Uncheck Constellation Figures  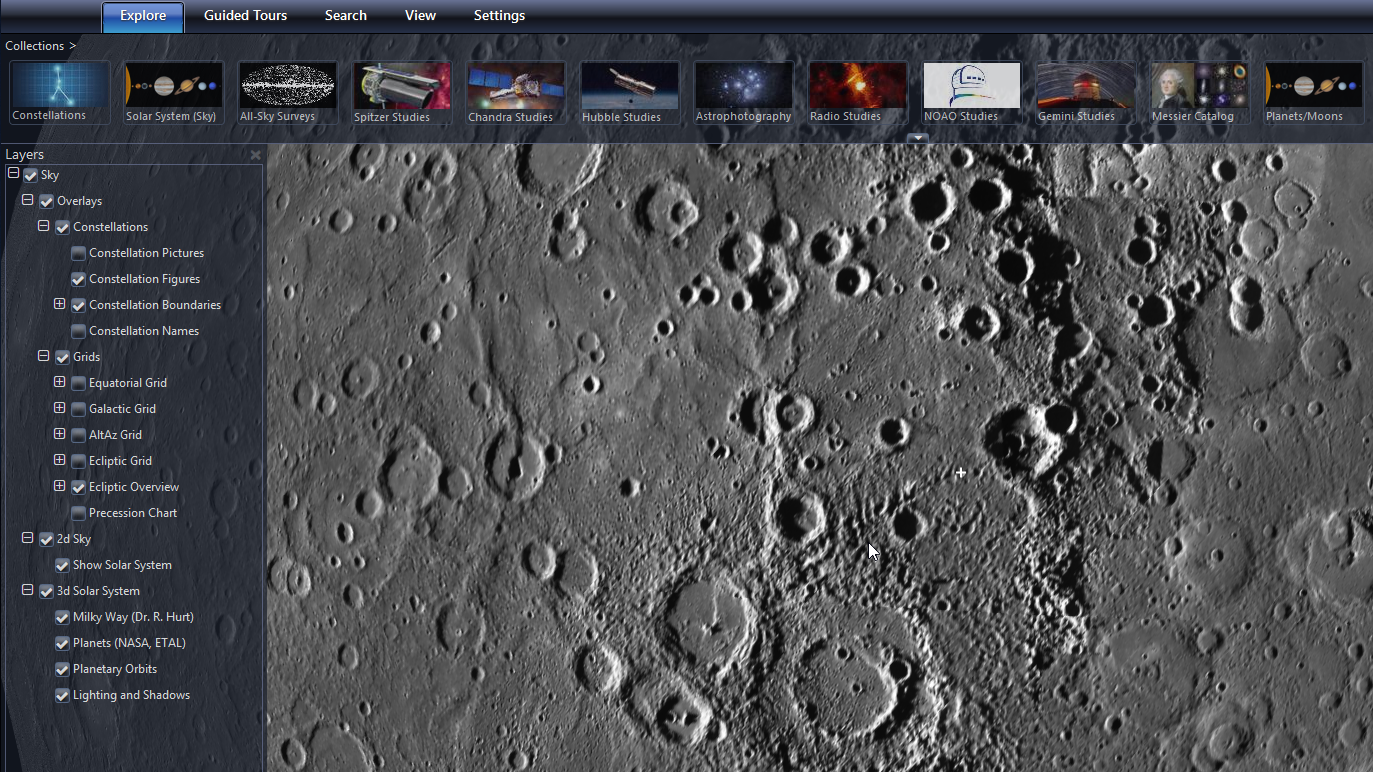tap(78, 279)
